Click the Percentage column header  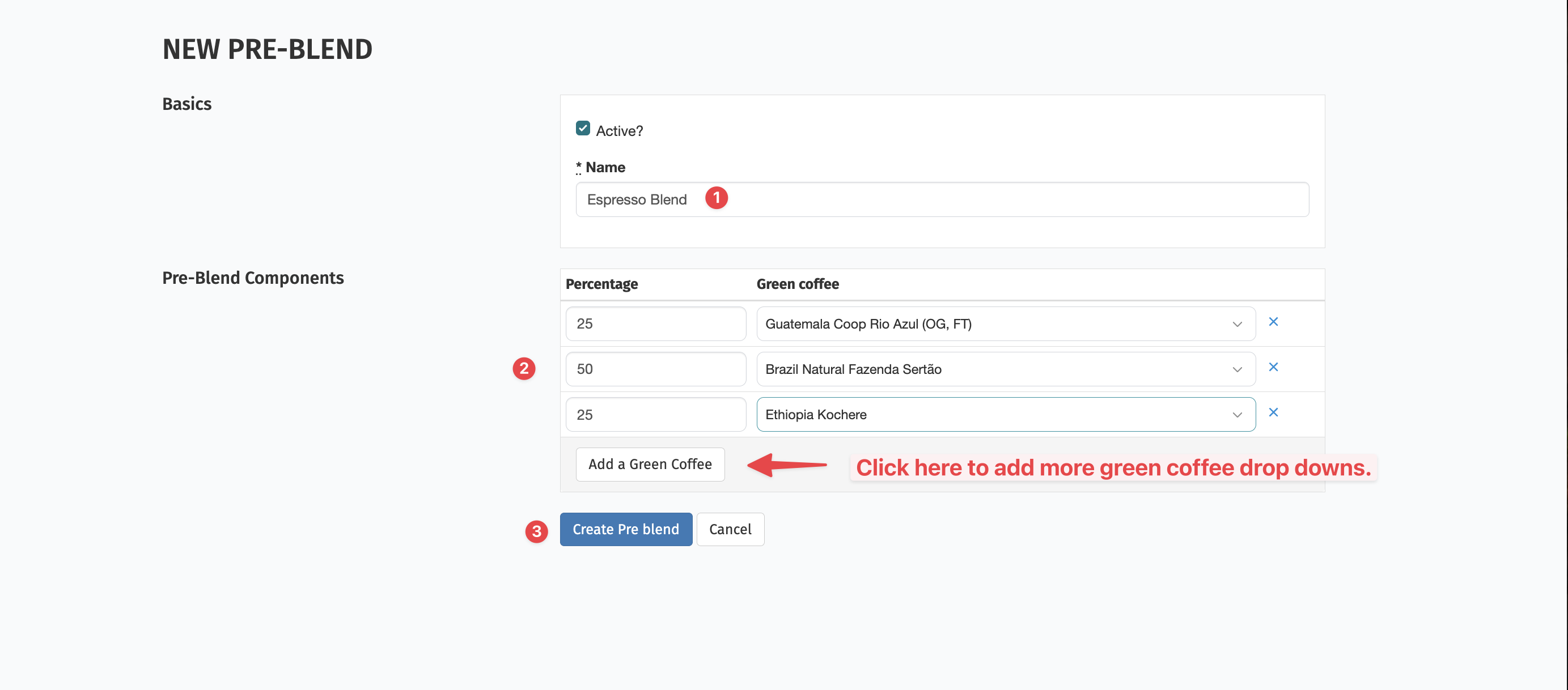point(601,284)
